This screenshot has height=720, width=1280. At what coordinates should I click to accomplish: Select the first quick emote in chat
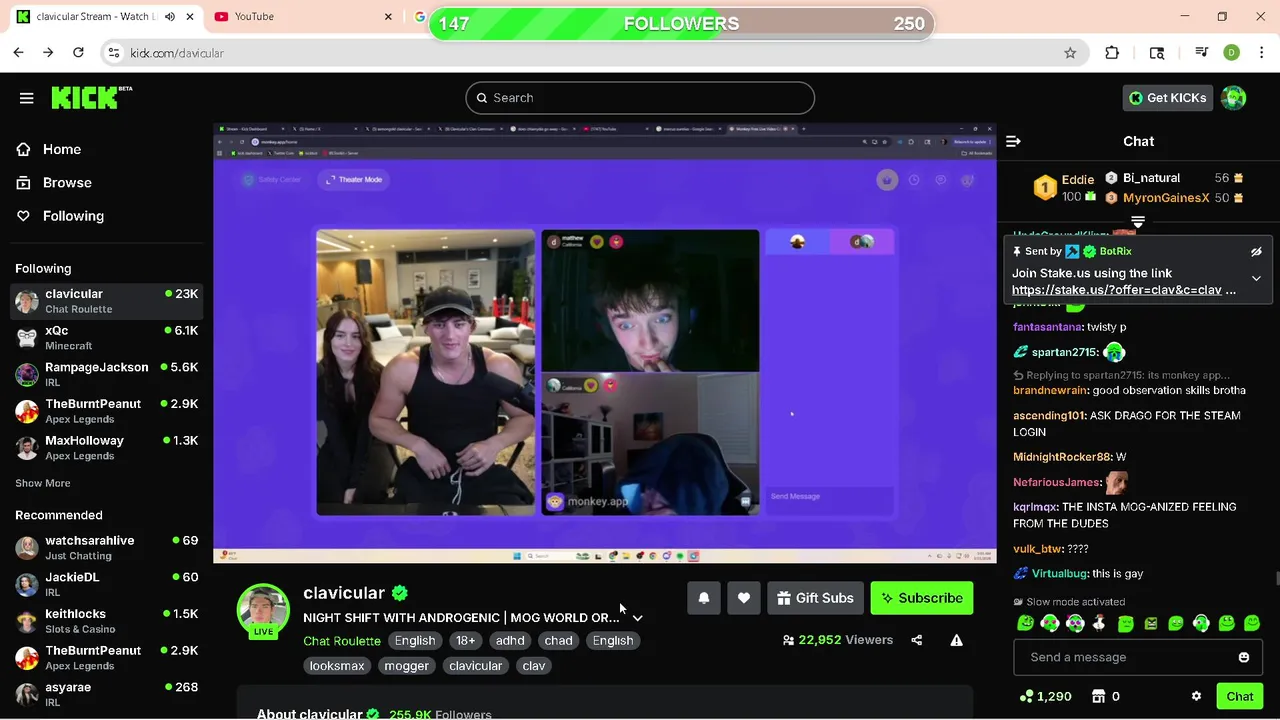pyautogui.click(x=1025, y=623)
